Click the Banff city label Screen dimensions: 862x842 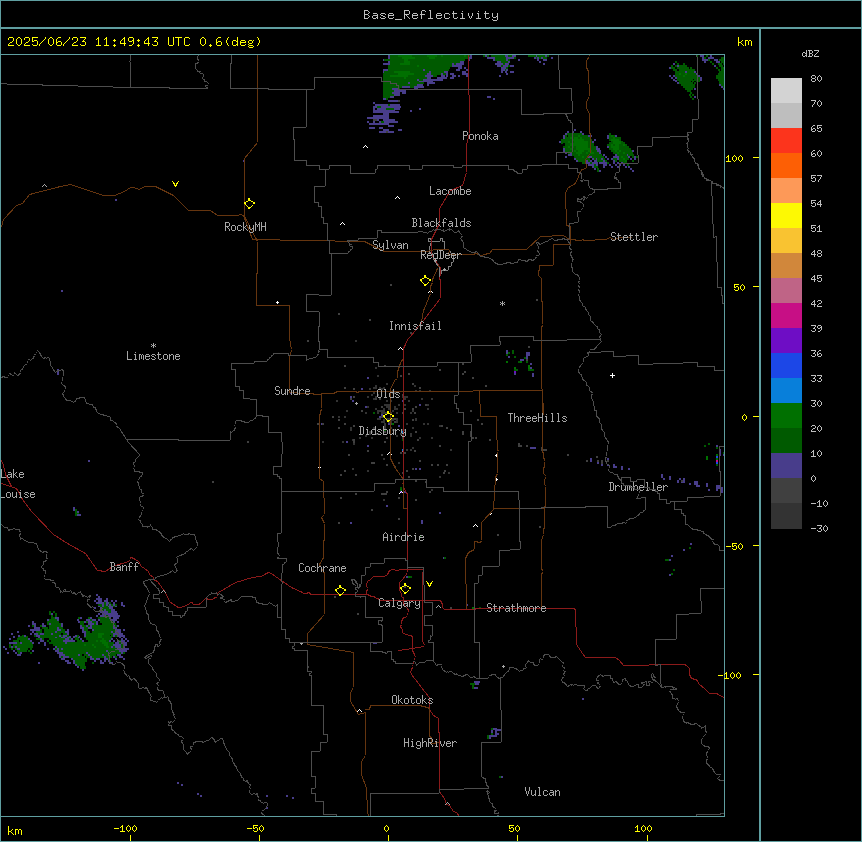pos(124,567)
